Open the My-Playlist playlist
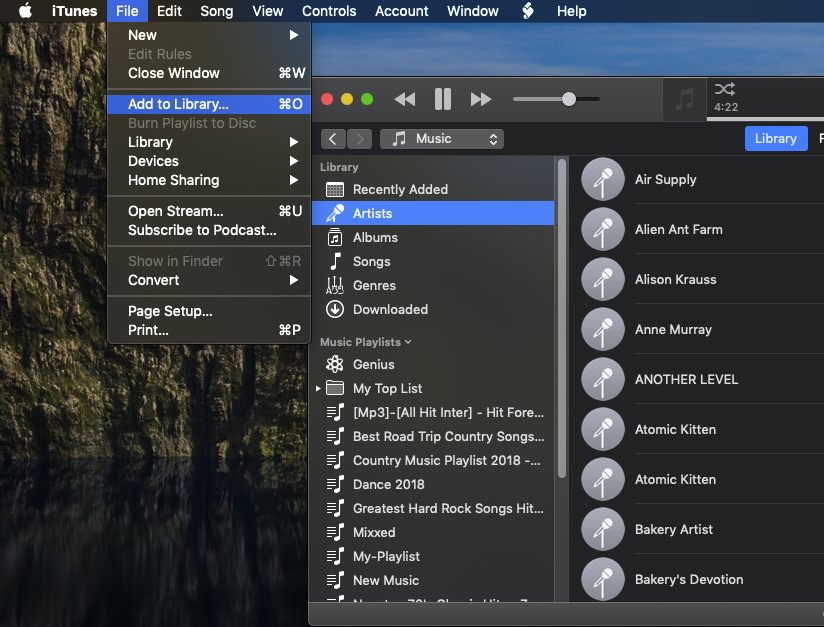The height and width of the screenshot is (627, 824). tap(433, 557)
